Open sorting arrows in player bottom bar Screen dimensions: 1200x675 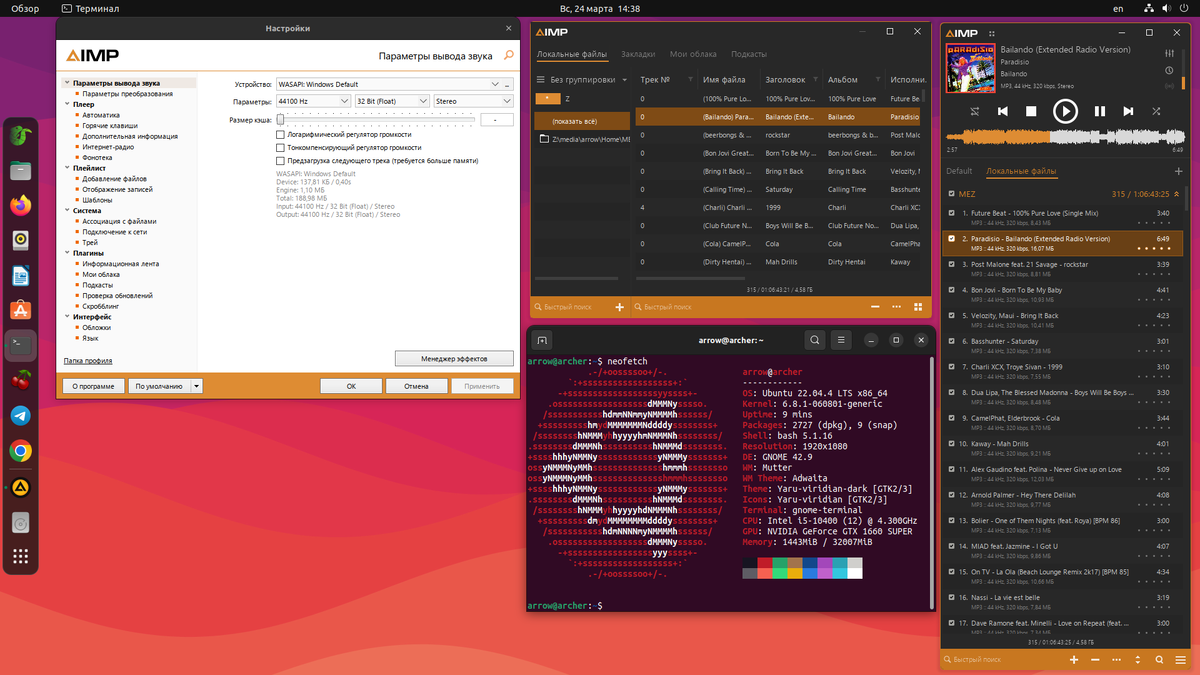pyautogui.click(x=1138, y=660)
